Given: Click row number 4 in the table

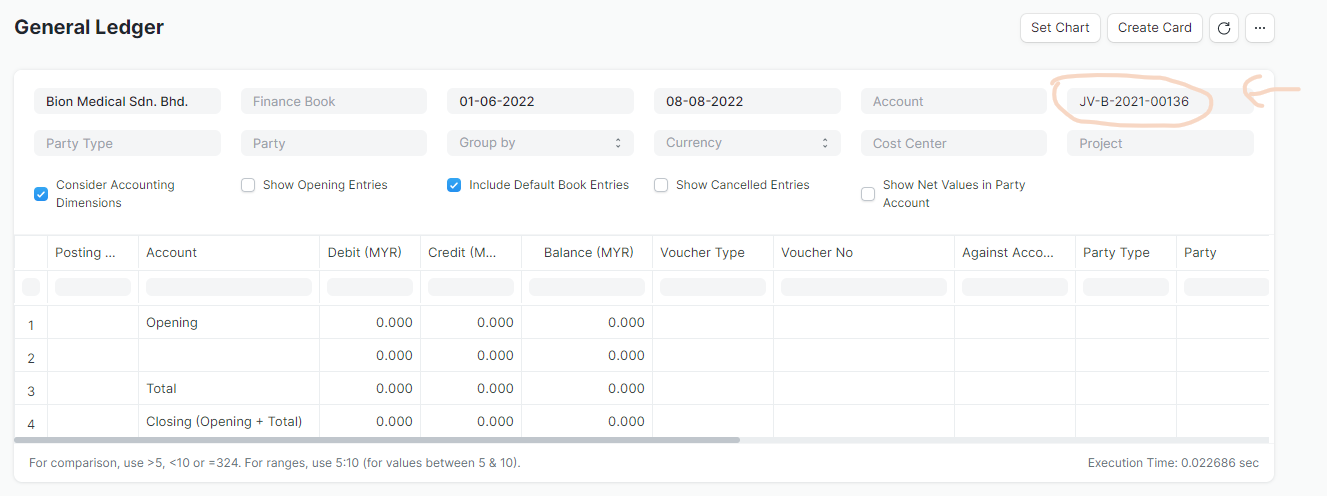Looking at the screenshot, I should pos(31,424).
